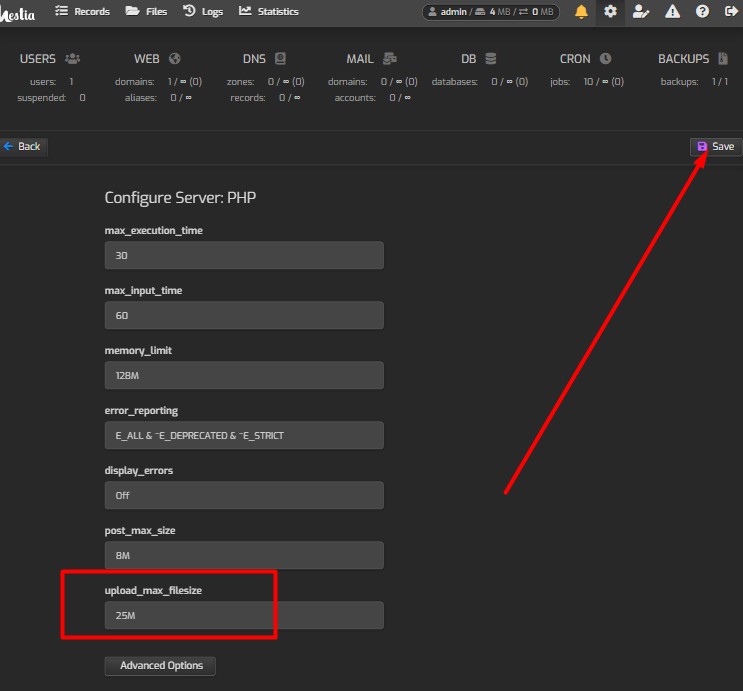This screenshot has height=691, width=743.
Task: Click the edit user profile icon
Action: tap(641, 11)
